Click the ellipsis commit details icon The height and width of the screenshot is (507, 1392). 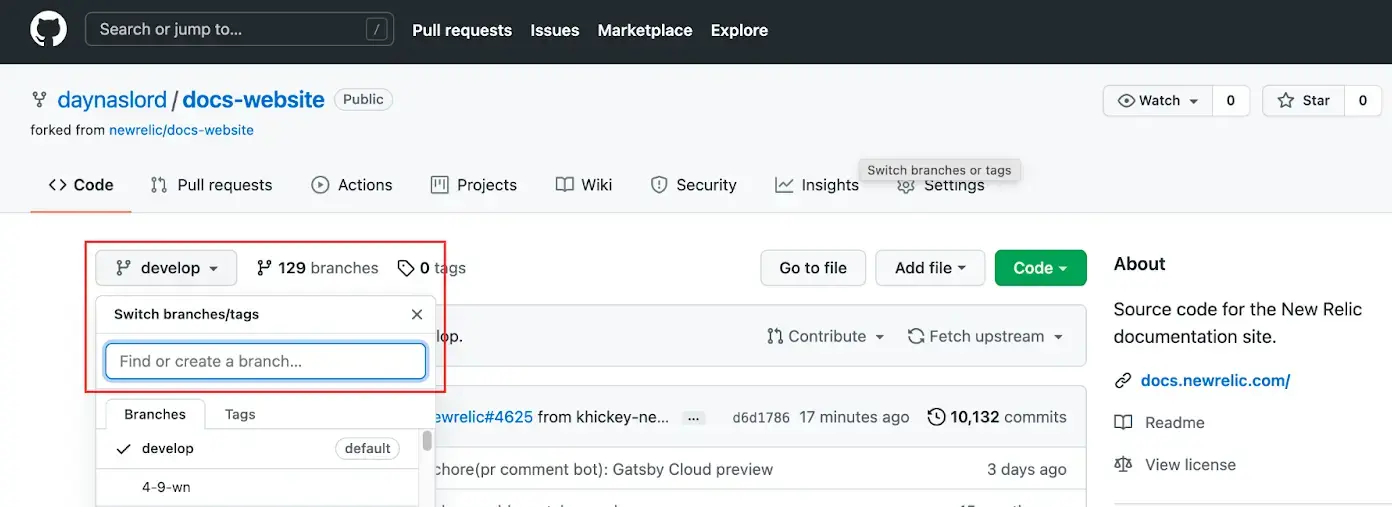695,417
